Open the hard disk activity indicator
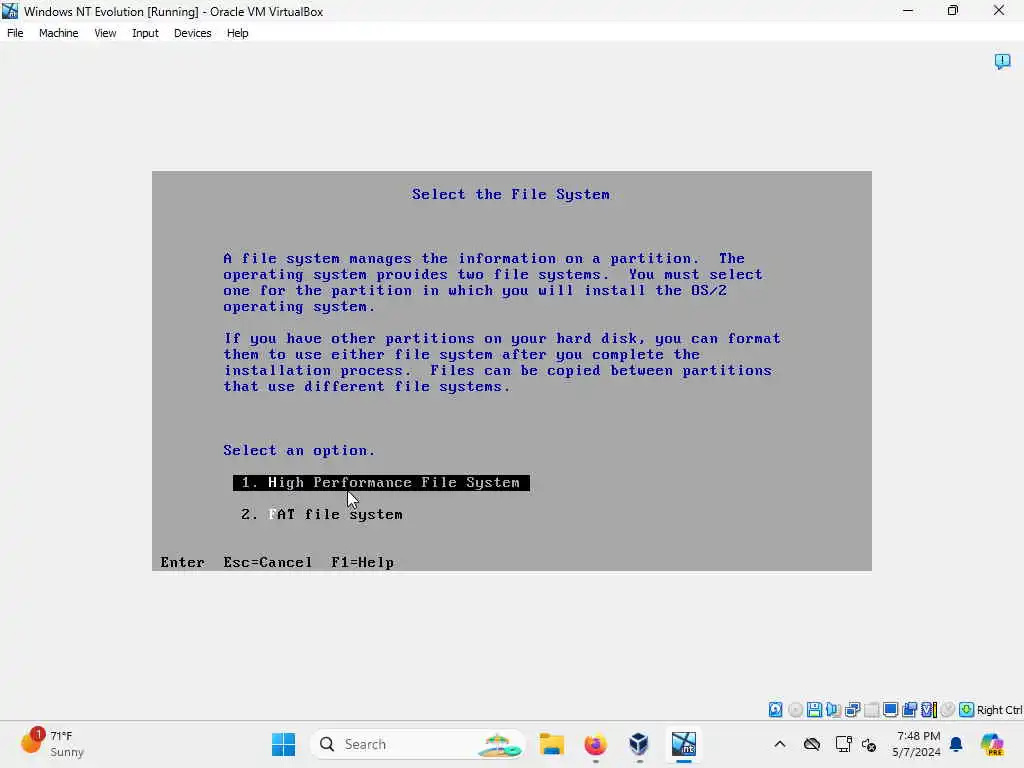1024x768 pixels. tap(775, 710)
